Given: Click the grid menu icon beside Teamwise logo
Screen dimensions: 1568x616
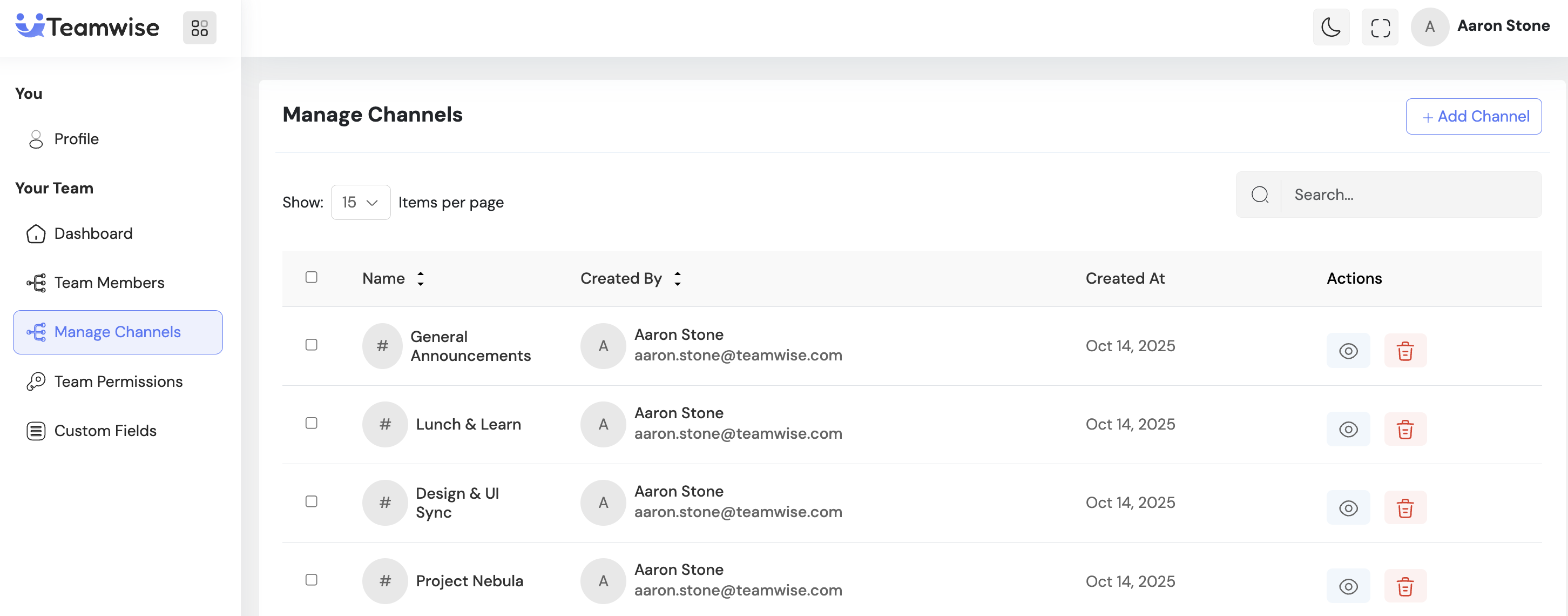Looking at the screenshot, I should 200,28.
